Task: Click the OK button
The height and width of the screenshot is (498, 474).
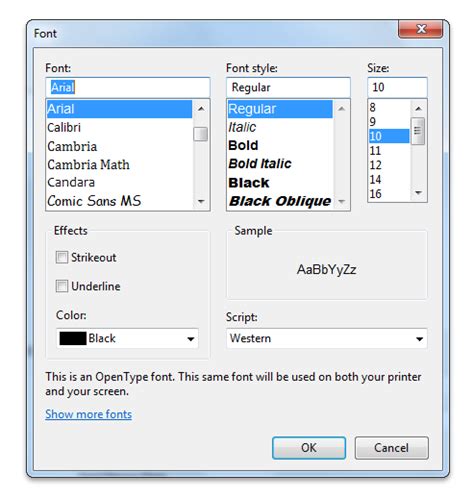Action: (x=309, y=448)
